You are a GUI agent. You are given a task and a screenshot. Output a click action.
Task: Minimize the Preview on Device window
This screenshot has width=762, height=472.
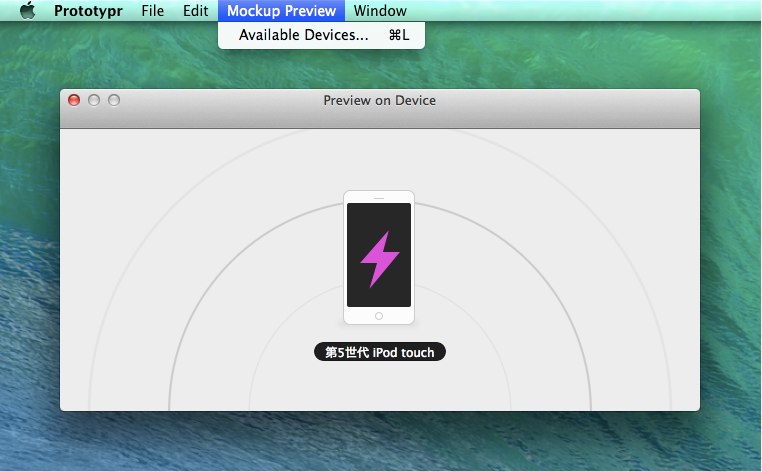tap(94, 100)
